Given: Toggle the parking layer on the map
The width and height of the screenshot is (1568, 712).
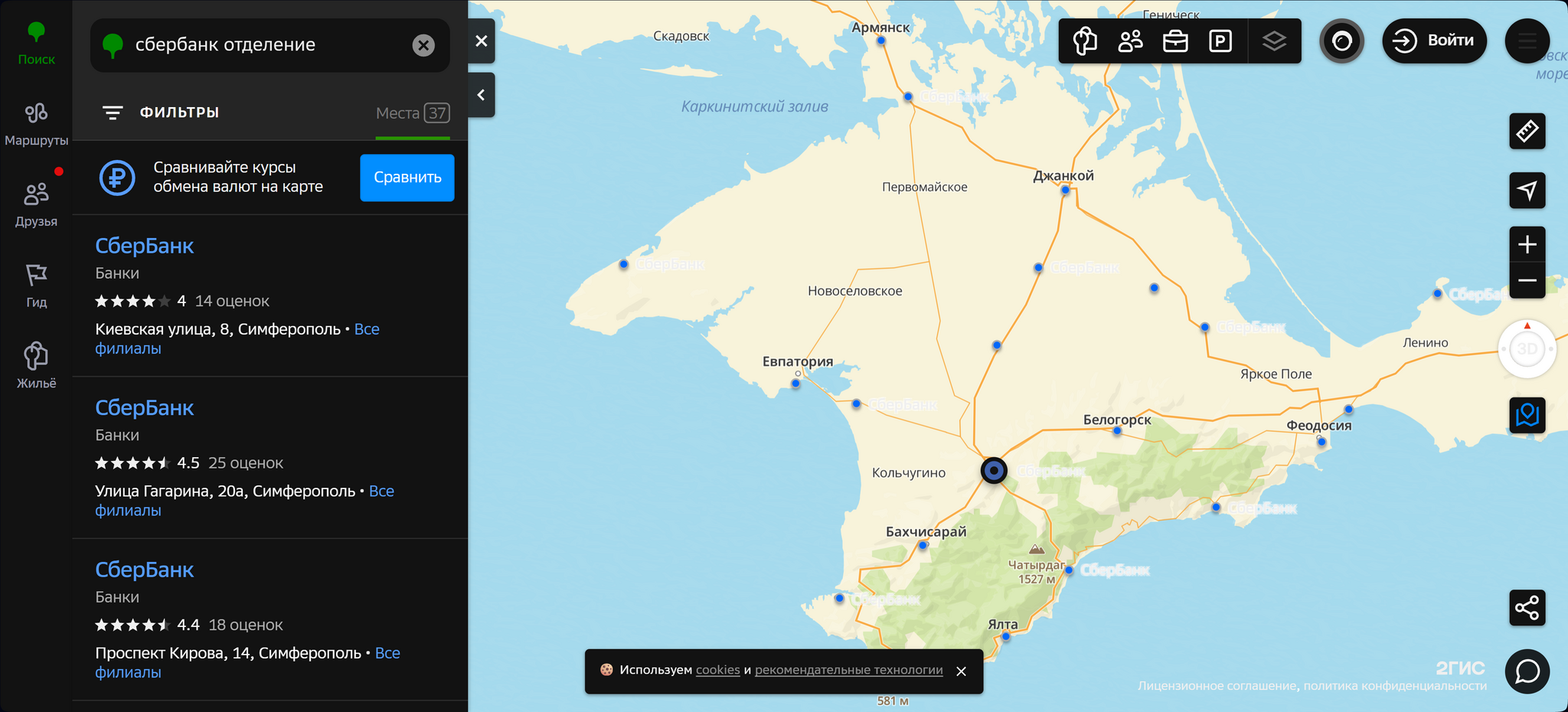Looking at the screenshot, I should point(1220,41).
